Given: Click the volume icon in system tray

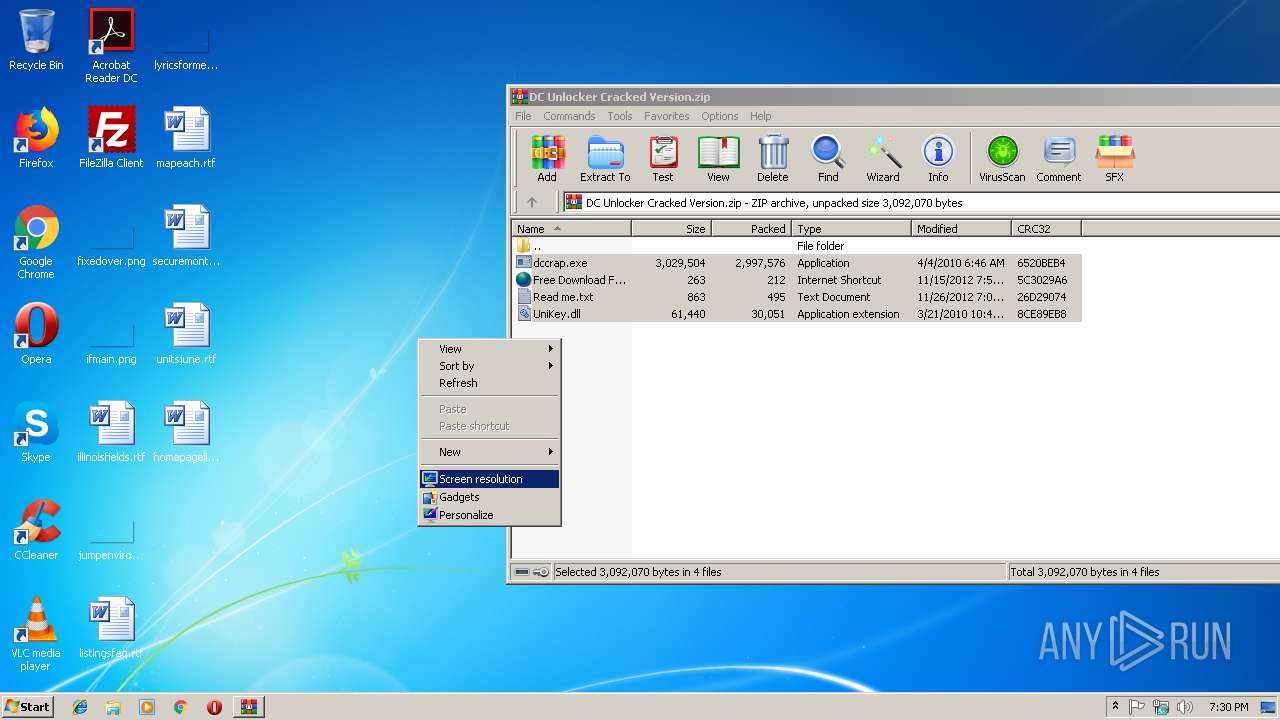Looking at the screenshot, I should (1185, 707).
